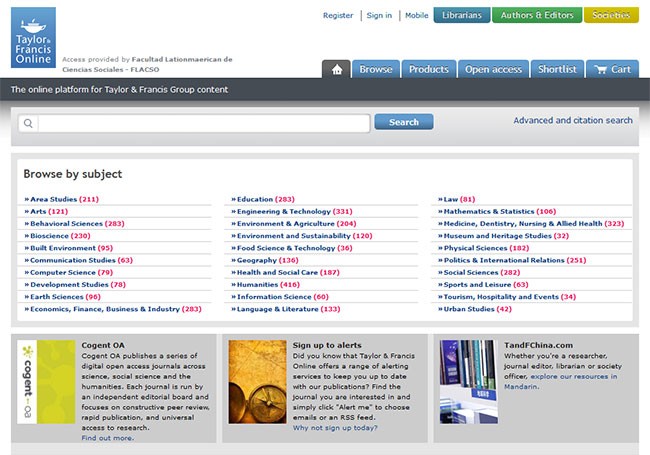Click the yellow Societies button
650x455 pixels.
(611, 15)
